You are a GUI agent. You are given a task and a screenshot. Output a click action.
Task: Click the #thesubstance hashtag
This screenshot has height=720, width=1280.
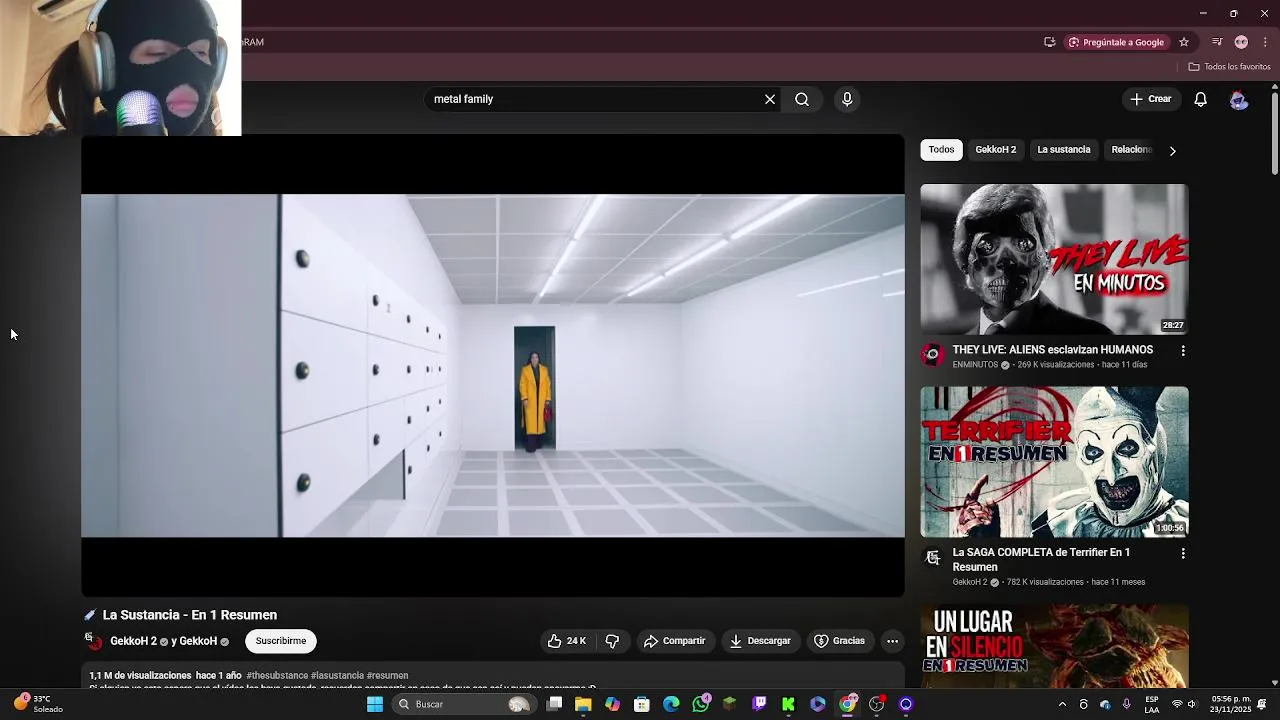pyautogui.click(x=277, y=676)
